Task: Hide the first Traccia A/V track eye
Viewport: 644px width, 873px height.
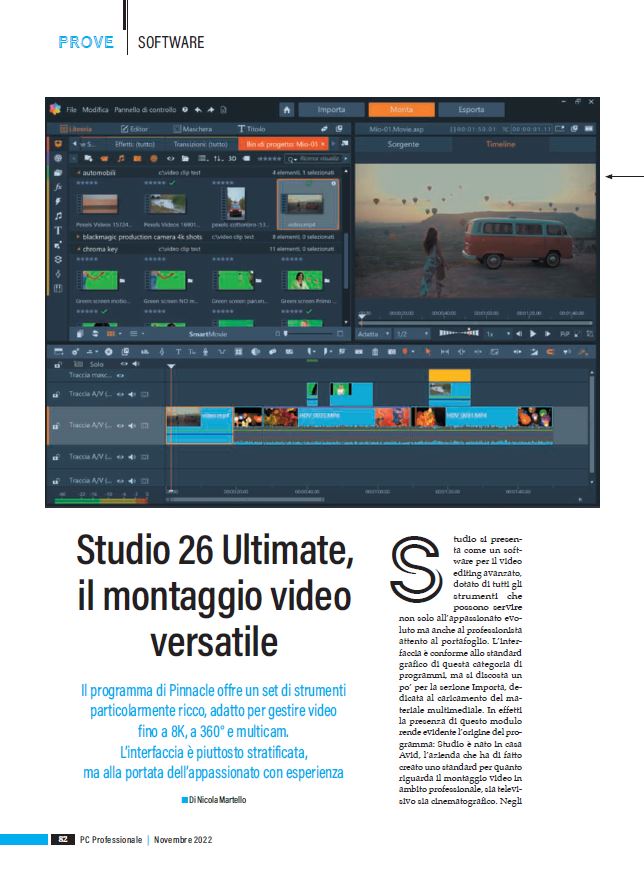Action: point(120,394)
